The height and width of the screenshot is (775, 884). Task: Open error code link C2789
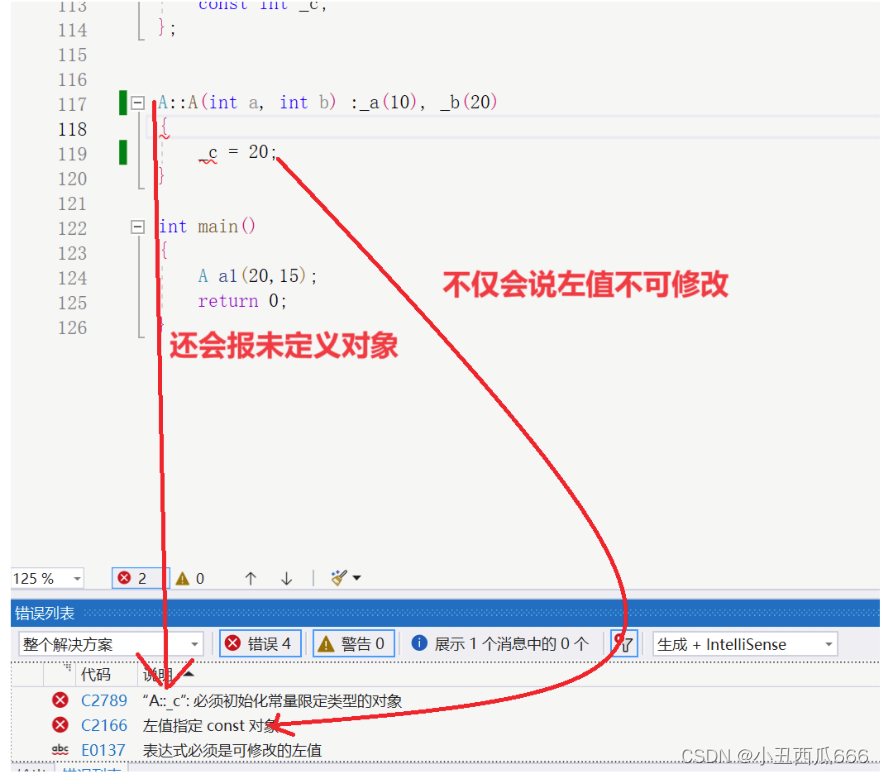[x=104, y=701]
